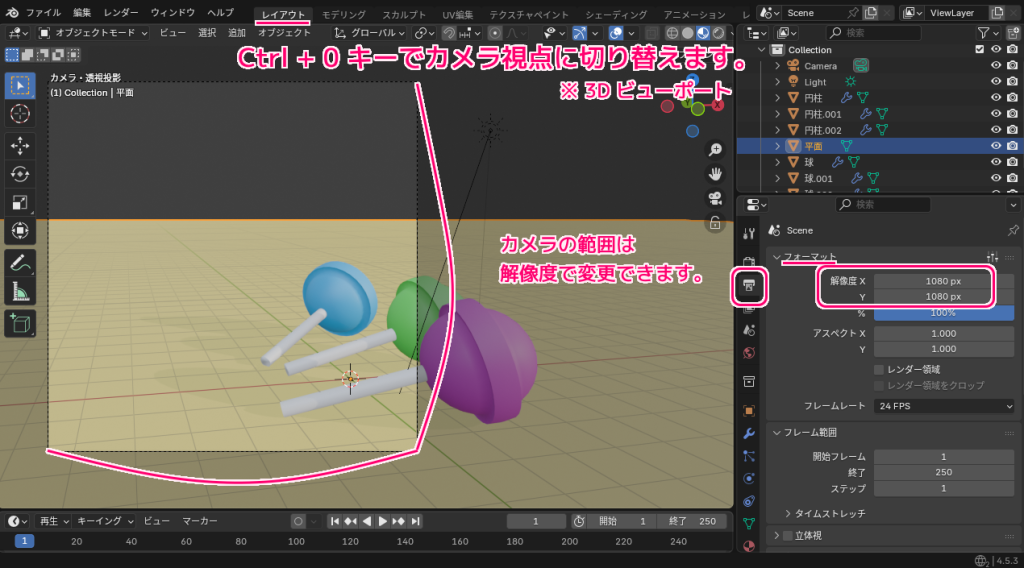Click frame 100 on the timeline
The height and width of the screenshot is (568, 1024).
click(x=296, y=541)
